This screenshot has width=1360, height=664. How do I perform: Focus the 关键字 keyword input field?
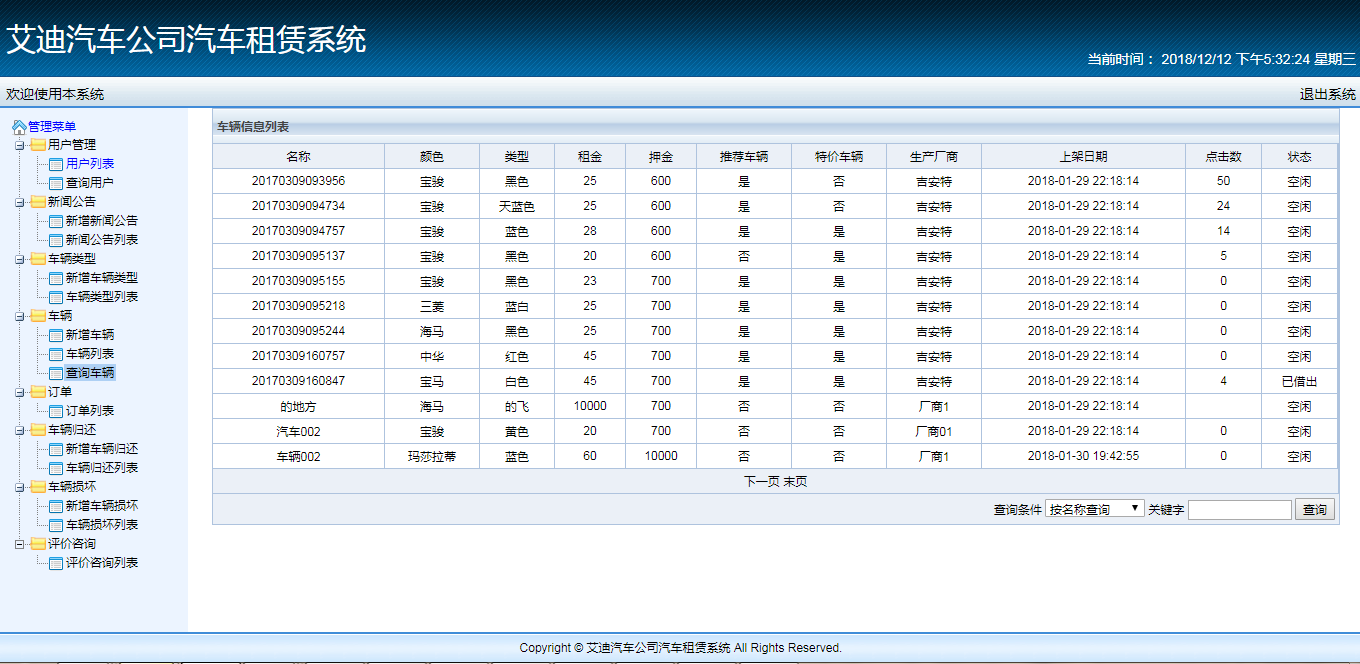pos(1240,510)
